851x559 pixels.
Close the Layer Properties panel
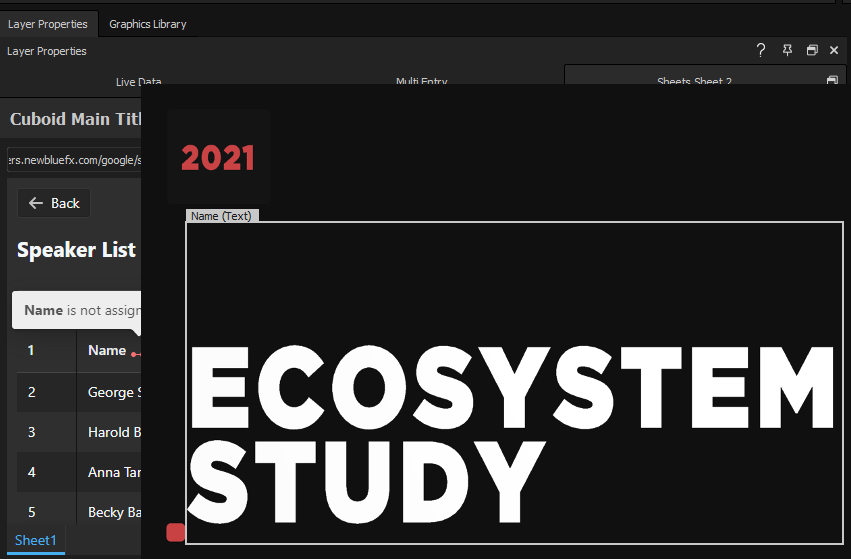click(x=834, y=50)
